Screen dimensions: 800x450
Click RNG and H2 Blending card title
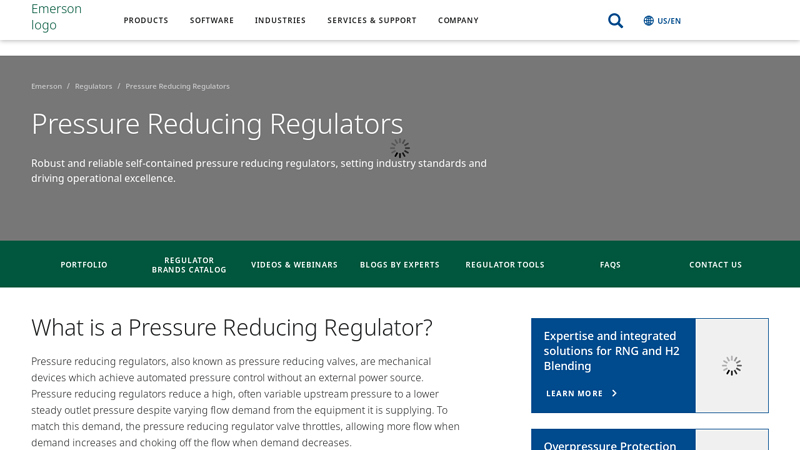pyautogui.click(x=611, y=351)
